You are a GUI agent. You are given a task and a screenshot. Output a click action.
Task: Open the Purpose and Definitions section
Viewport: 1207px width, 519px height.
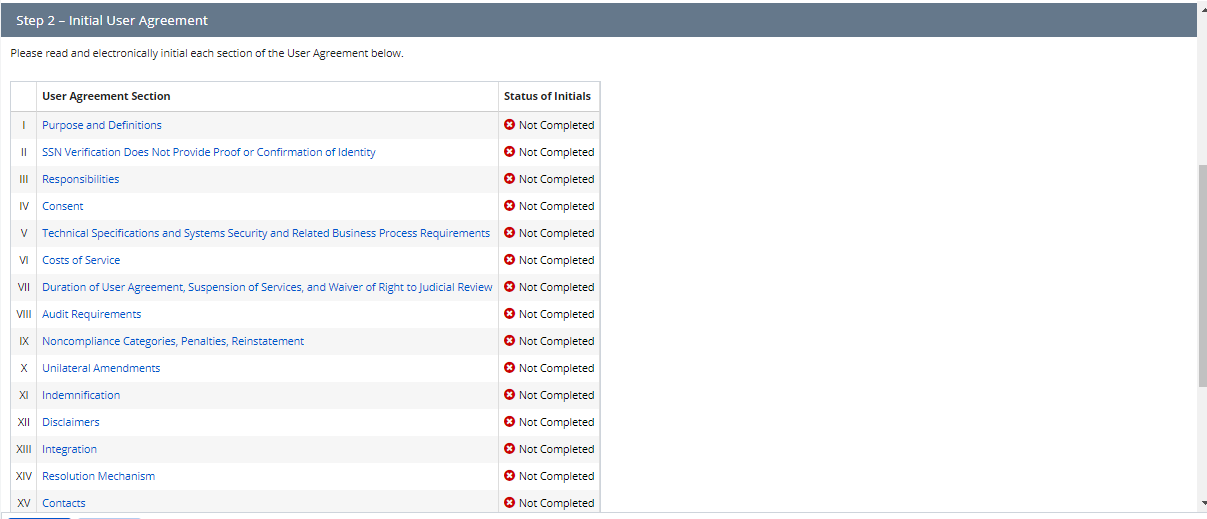pyautogui.click(x=101, y=125)
